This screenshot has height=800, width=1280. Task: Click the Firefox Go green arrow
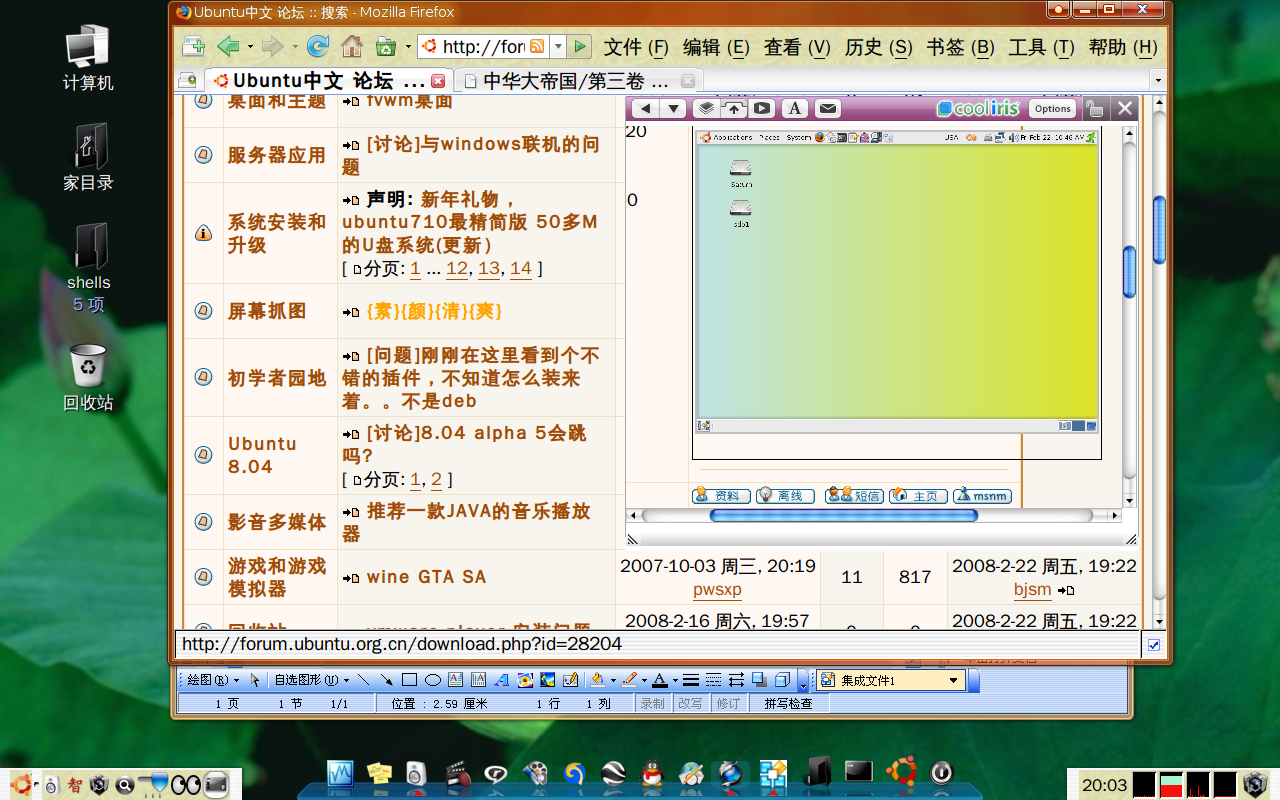[580, 46]
